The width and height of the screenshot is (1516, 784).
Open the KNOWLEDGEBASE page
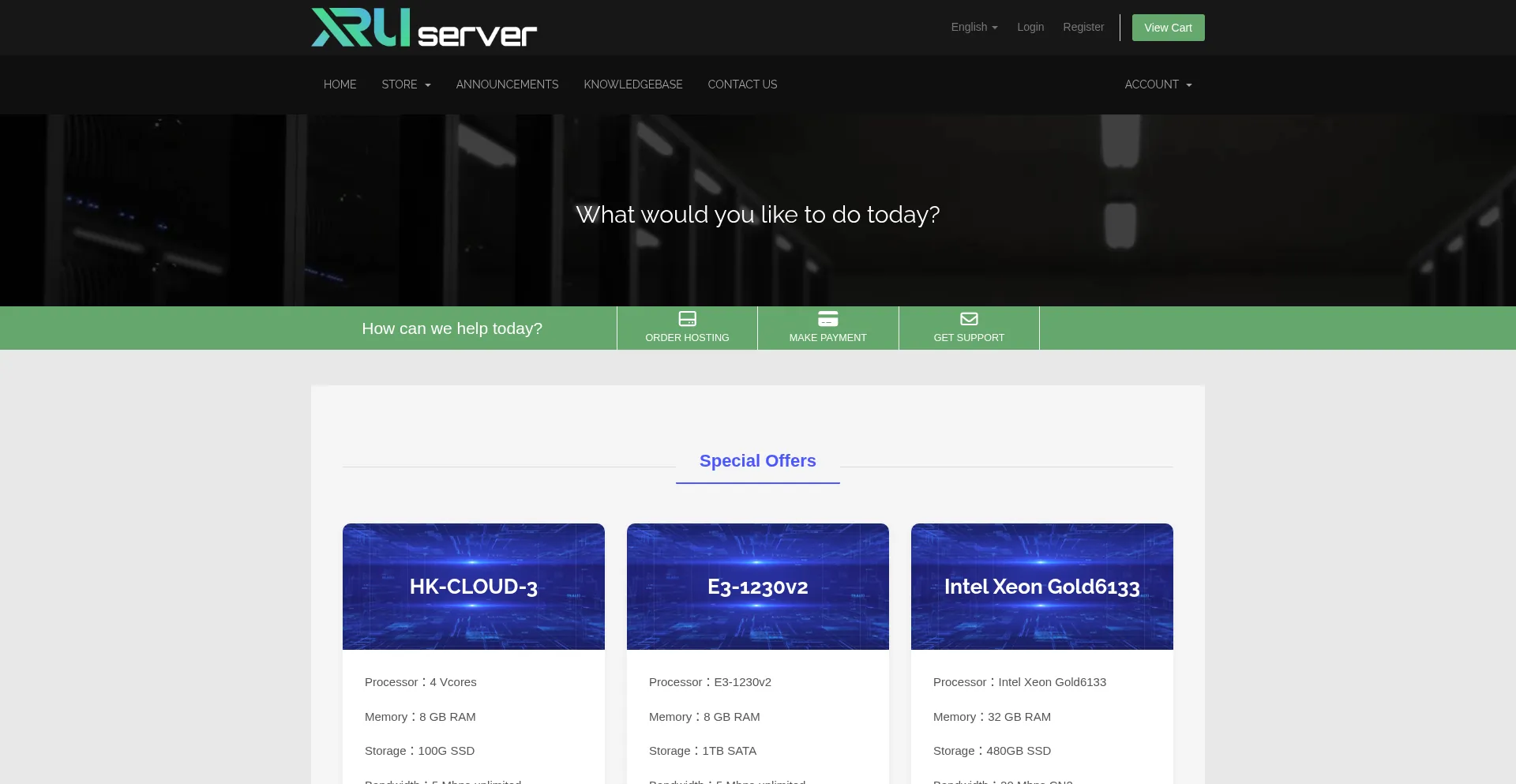coord(633,84)
